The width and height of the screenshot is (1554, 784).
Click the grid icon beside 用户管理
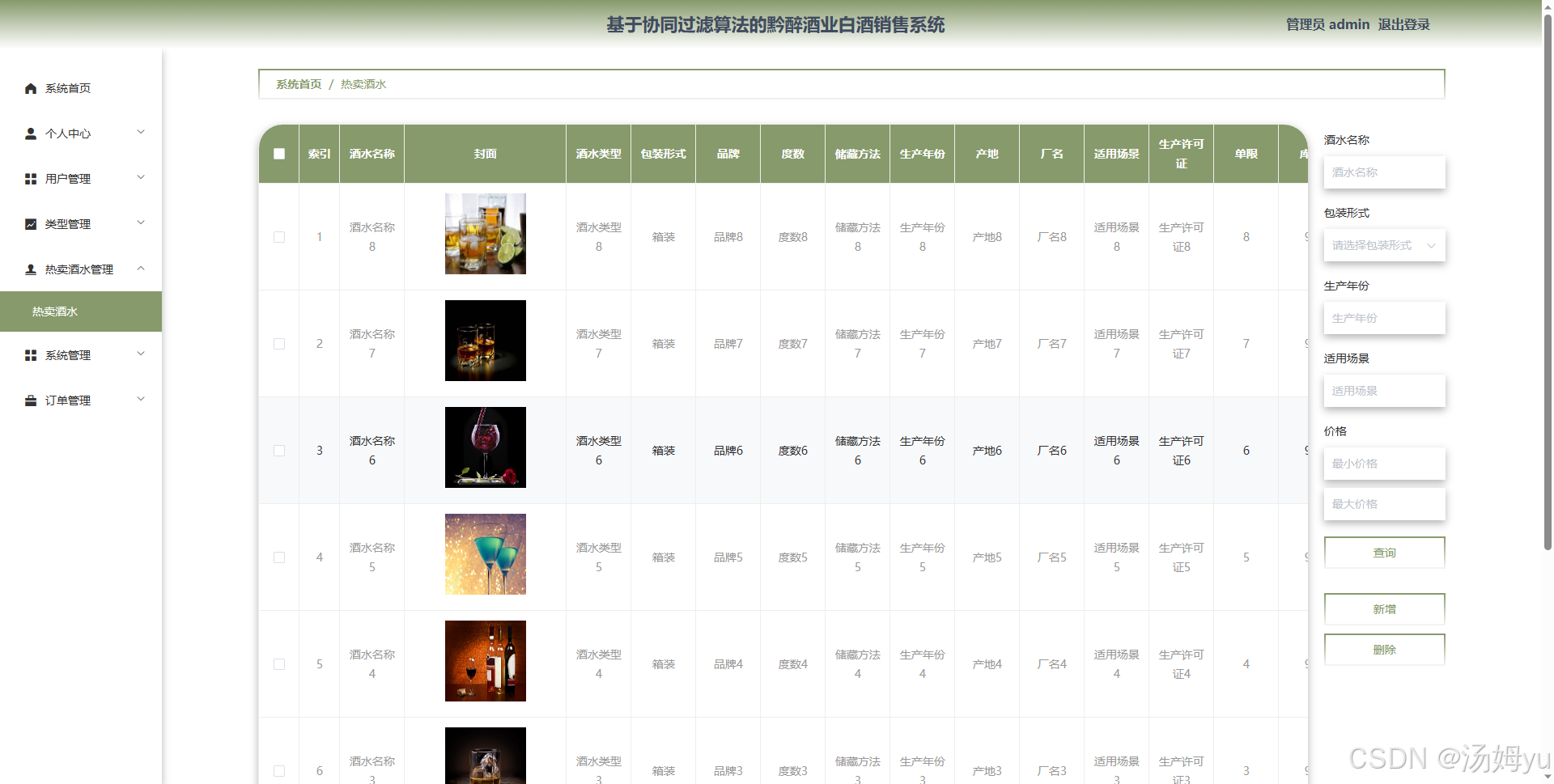31,179
